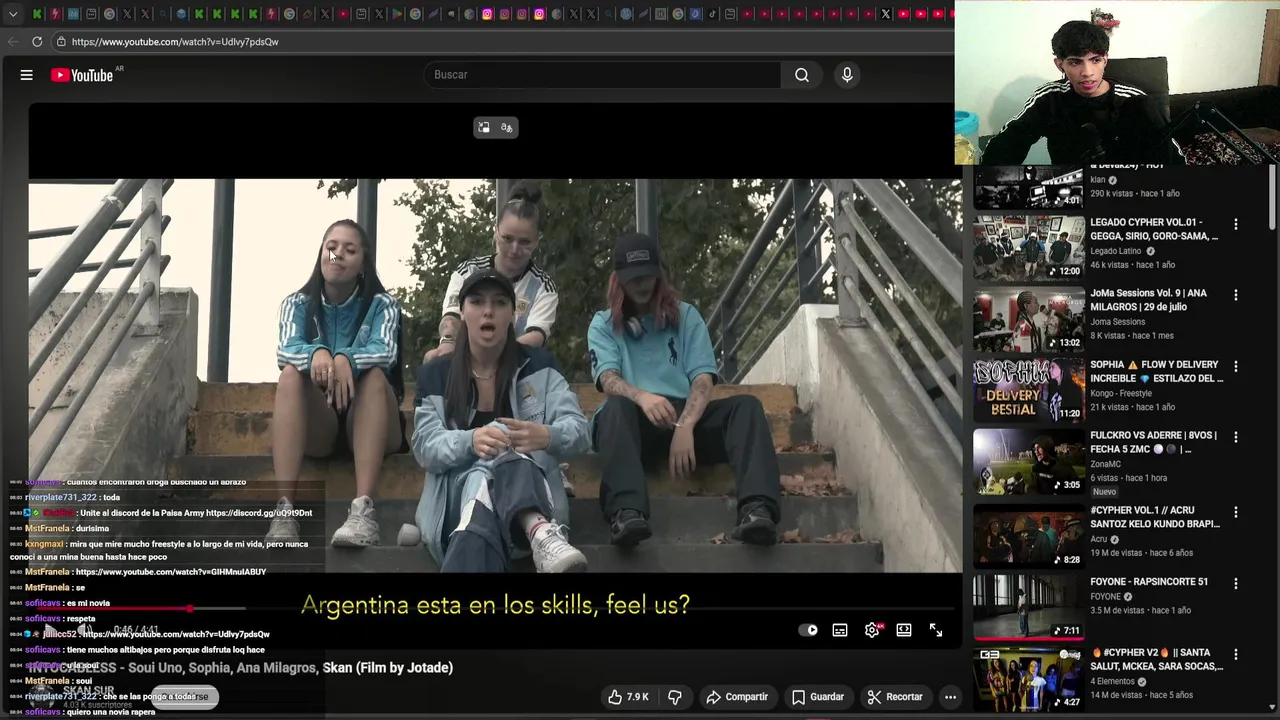1280x720 pixels.
Task: Go to the YouTube home logo
Action: click(82, 75)
